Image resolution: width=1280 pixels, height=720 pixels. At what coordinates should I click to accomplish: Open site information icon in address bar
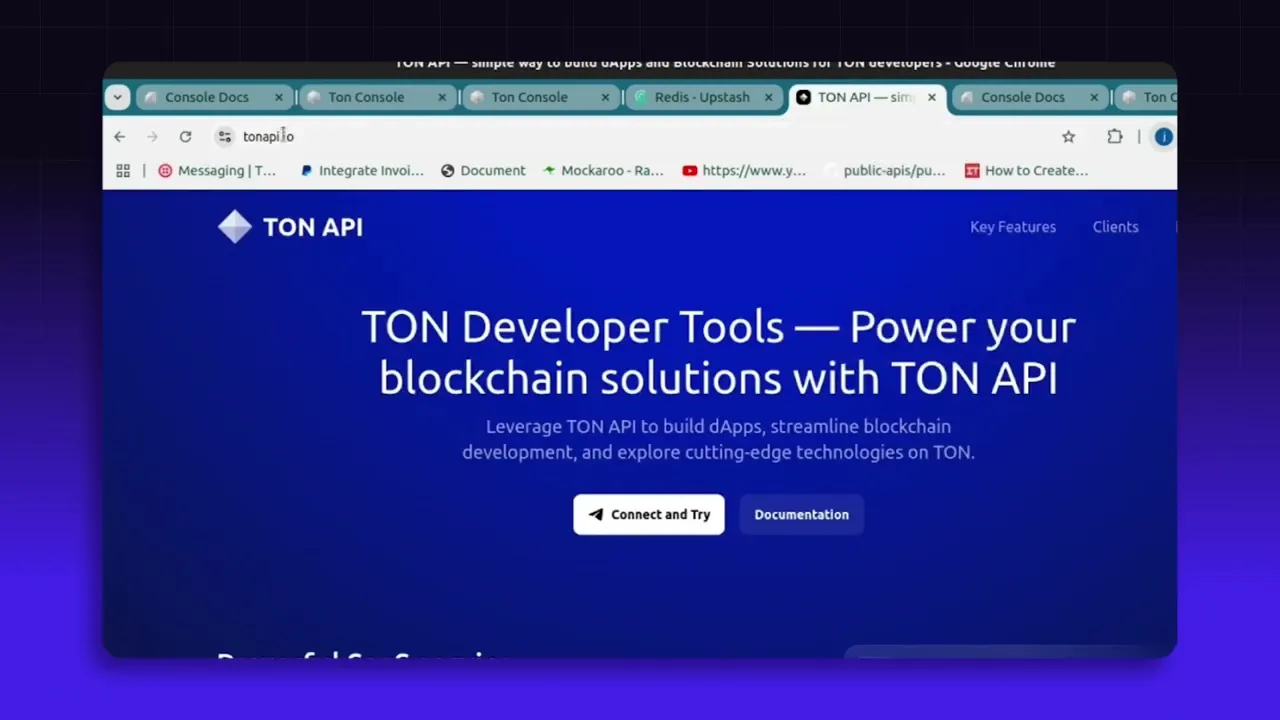(224, 136)
